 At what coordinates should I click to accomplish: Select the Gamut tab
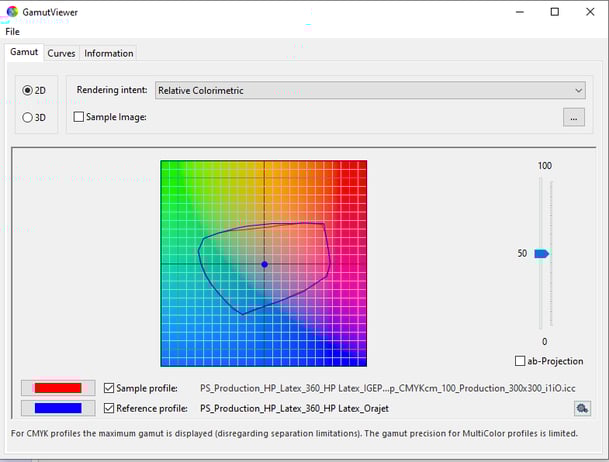pyautogui.click(x=24, y=53)
